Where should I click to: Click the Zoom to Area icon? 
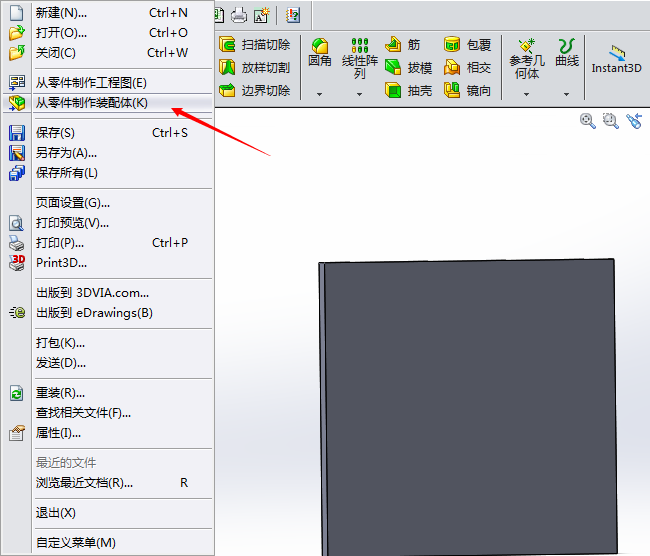coord(610,121)
